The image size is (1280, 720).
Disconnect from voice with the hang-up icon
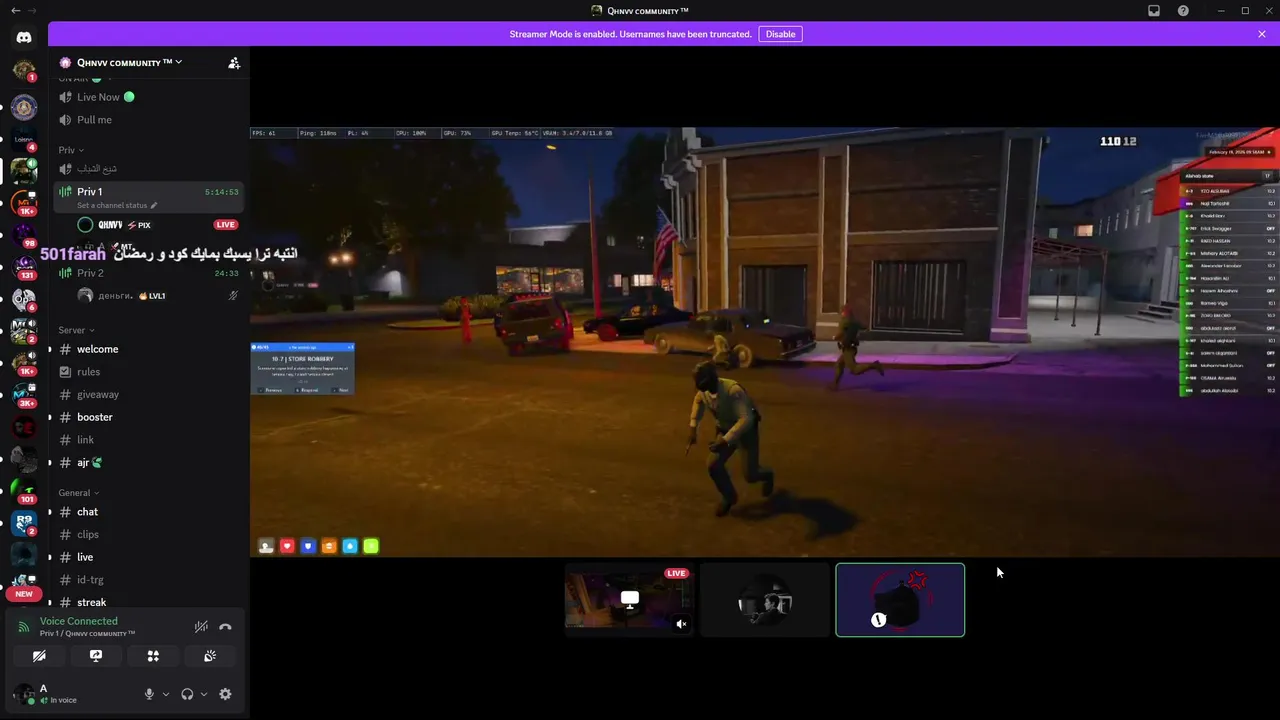225,627
